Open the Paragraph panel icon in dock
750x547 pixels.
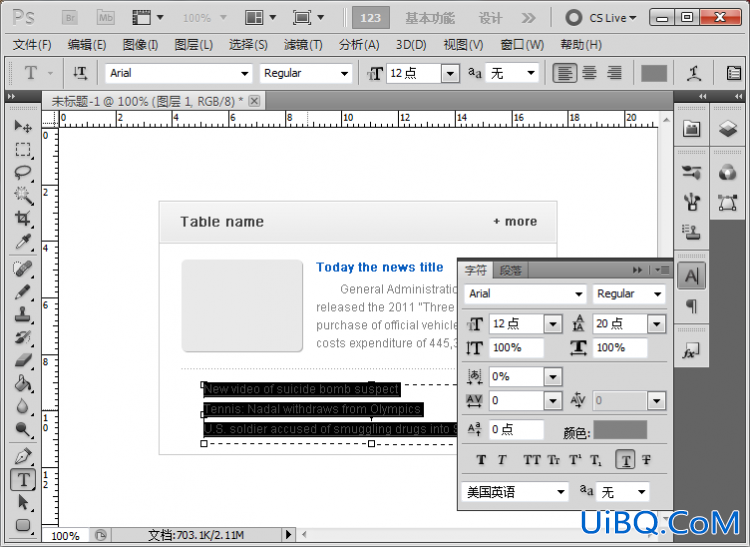tap(692, 306)
